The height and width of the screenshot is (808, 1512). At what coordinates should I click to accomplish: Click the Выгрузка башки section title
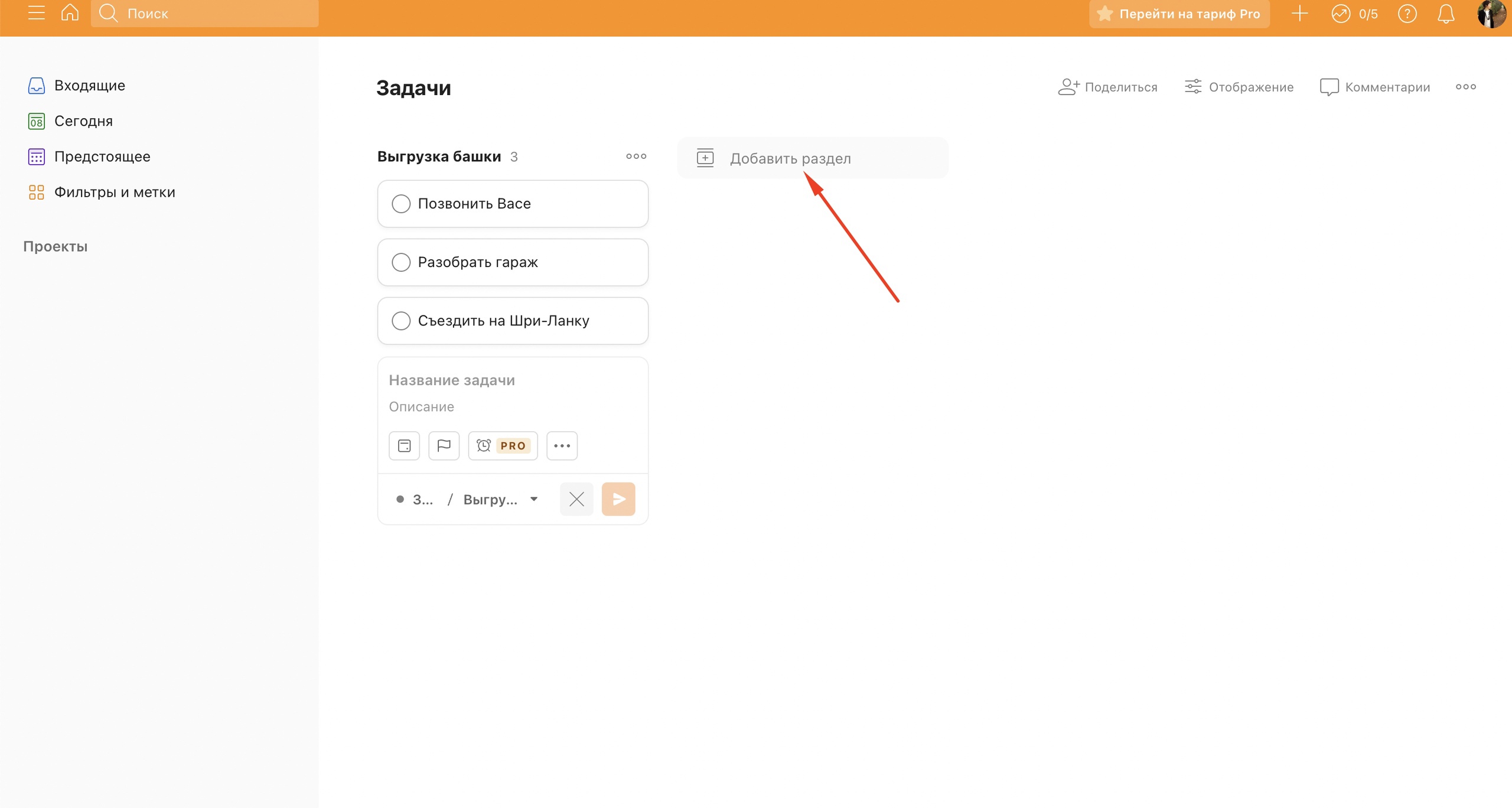[439, 157]
